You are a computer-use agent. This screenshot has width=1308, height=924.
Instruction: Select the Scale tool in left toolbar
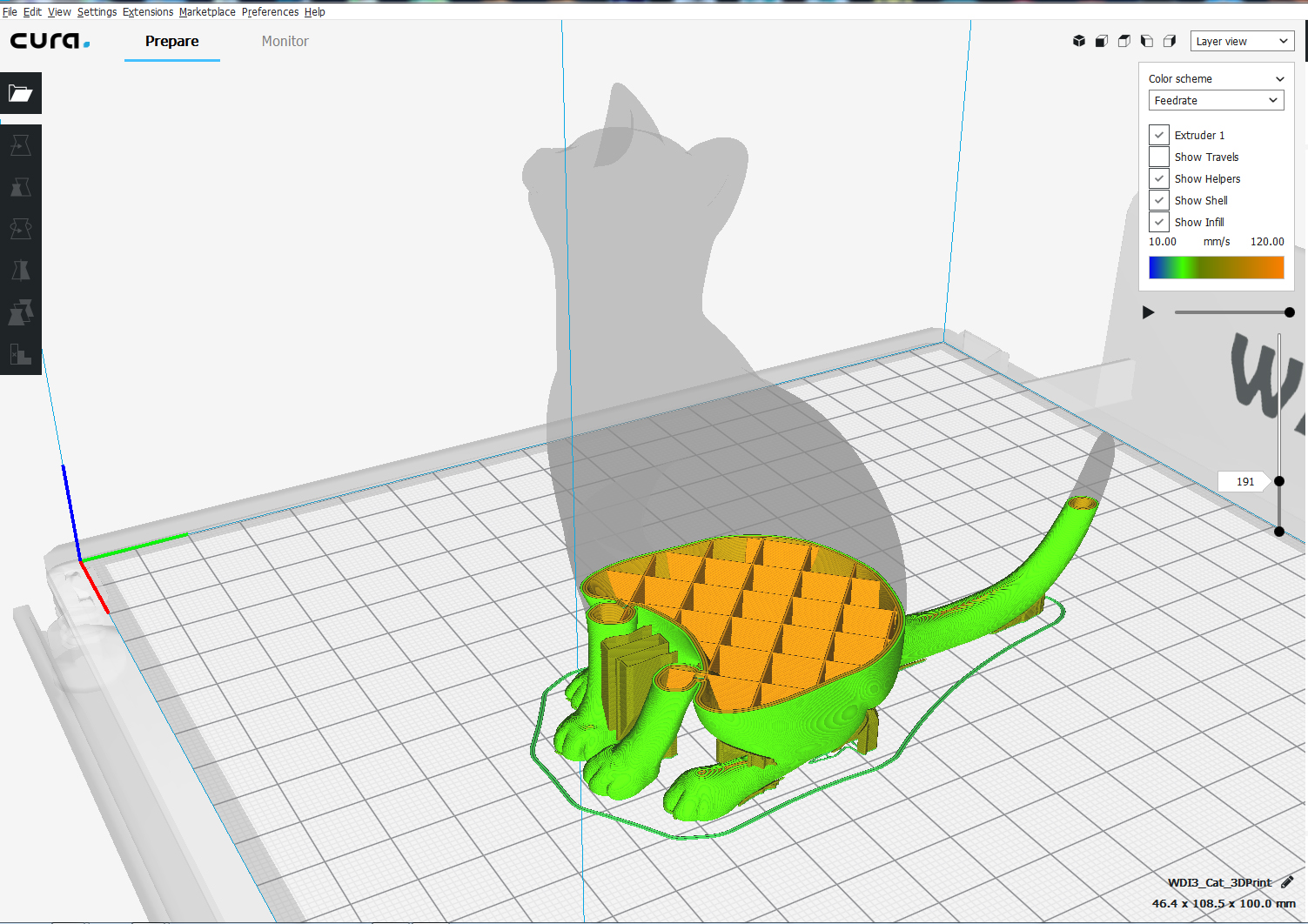(x=21, y=187)
